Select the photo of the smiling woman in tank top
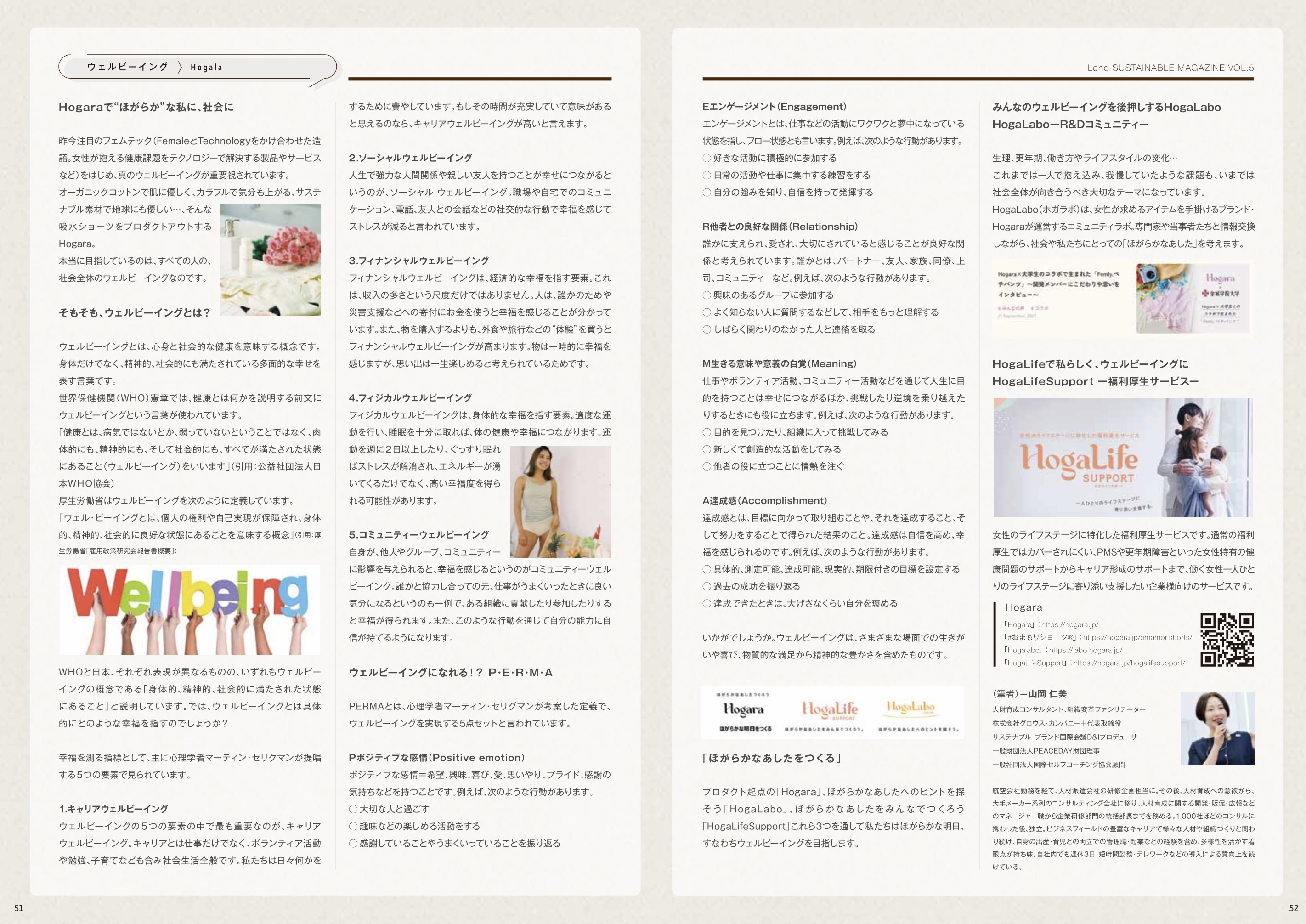Viewport: 1306px width, 924px height. [x=560, y=501]
